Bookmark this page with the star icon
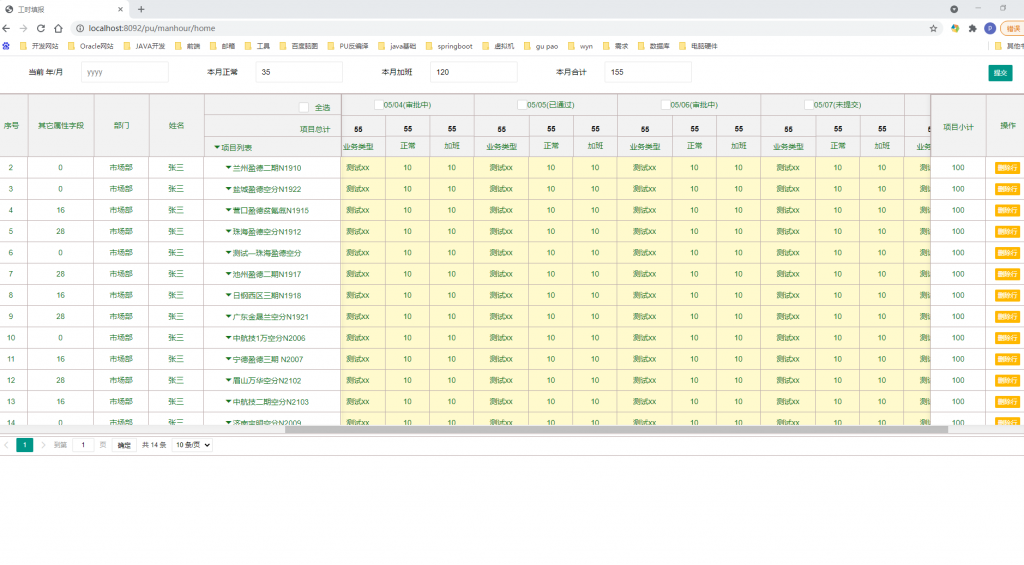1024x565 pixels. coord(933,28)
